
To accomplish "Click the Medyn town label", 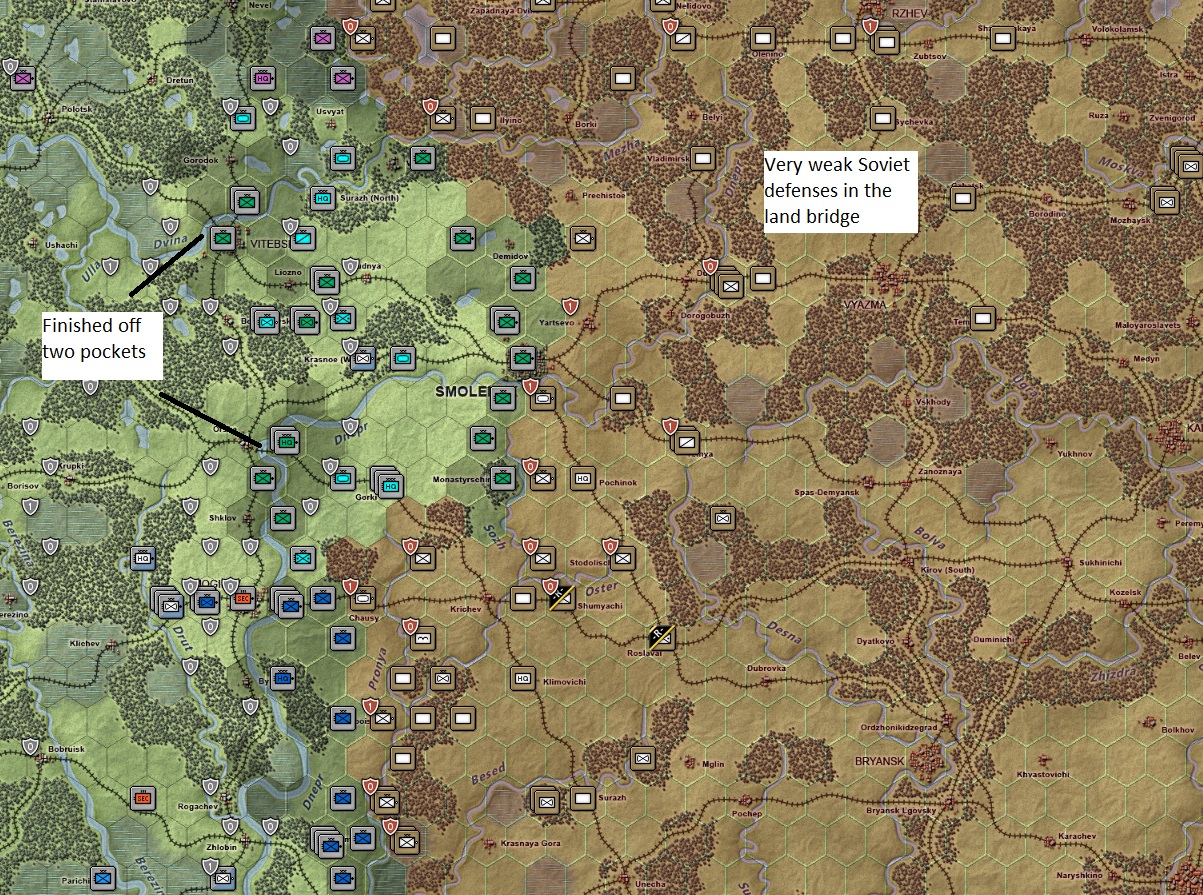I will 1147,358.
